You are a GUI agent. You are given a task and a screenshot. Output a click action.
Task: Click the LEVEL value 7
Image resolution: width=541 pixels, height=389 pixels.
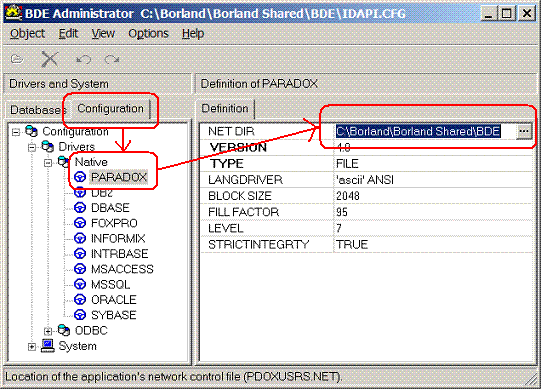point(339,228)
